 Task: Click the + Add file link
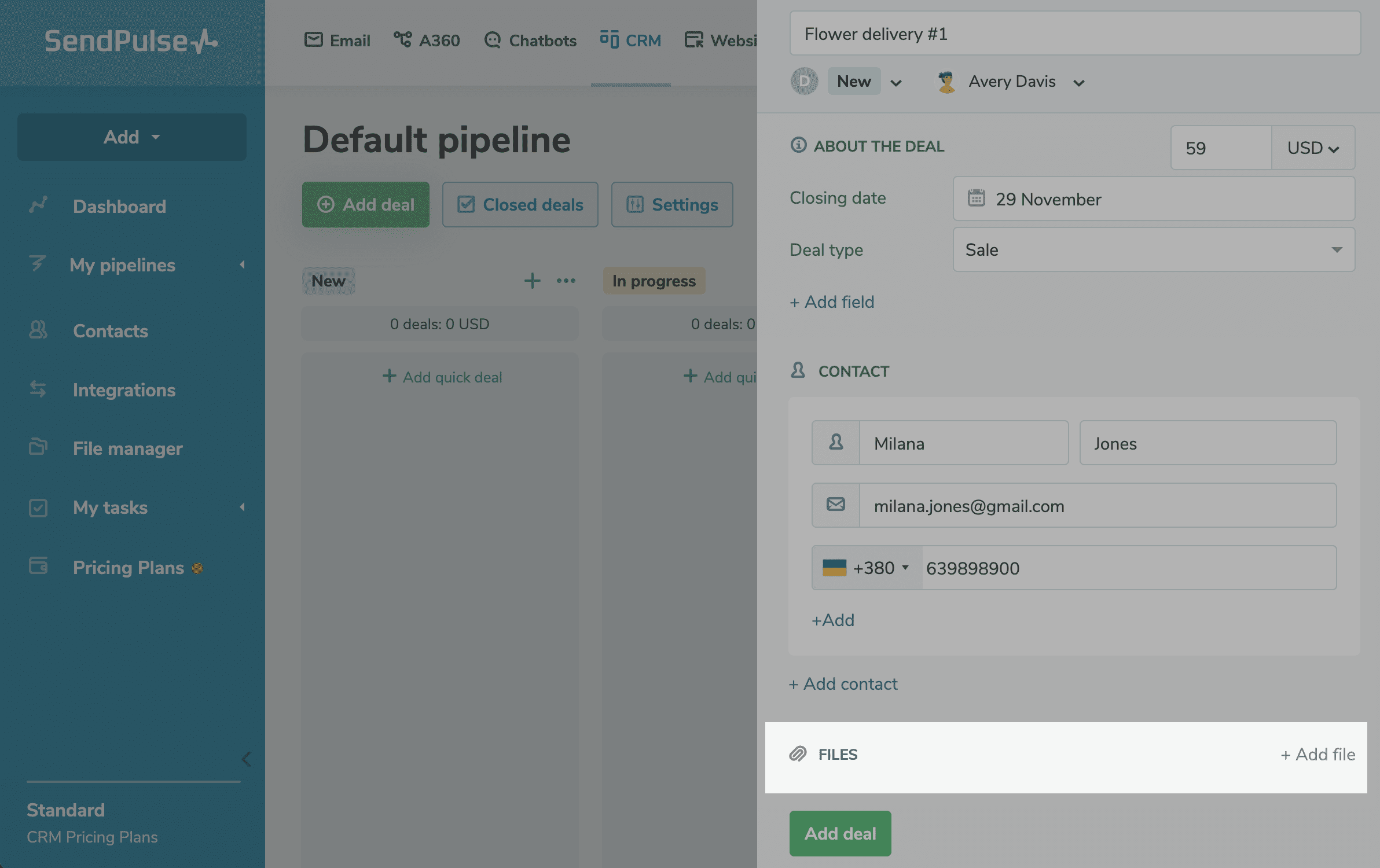click(1317, 755)
